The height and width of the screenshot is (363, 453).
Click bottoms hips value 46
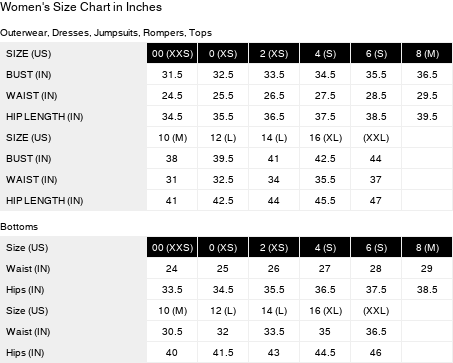(x=376, y=352)
